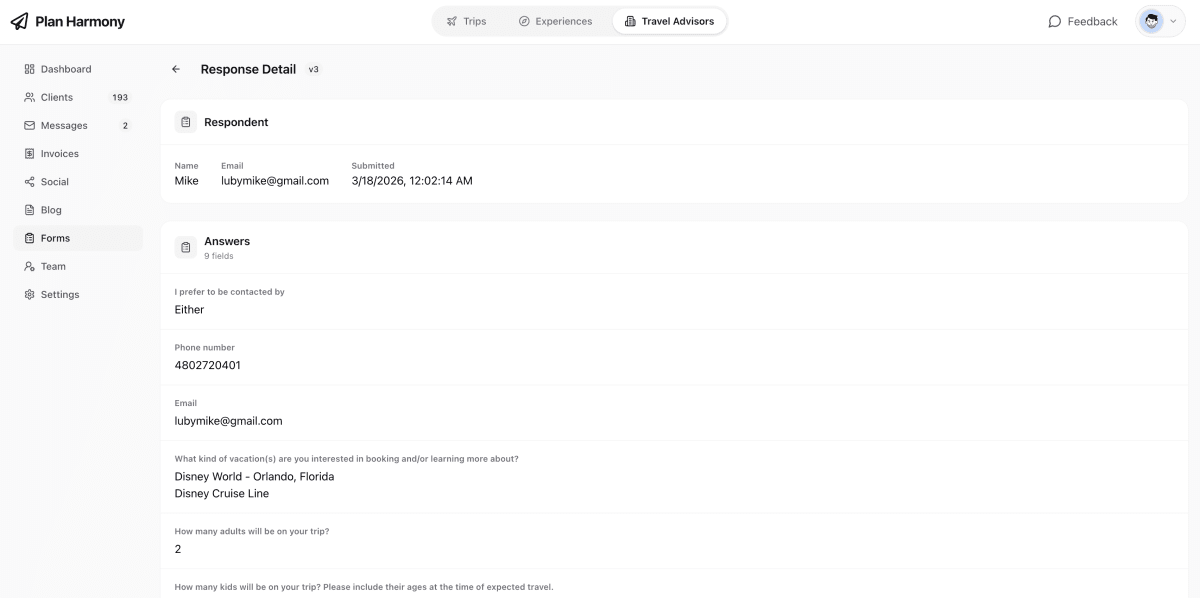Click the chevron next to the avatar
1200x598 pixels.
coord(1173,21)
